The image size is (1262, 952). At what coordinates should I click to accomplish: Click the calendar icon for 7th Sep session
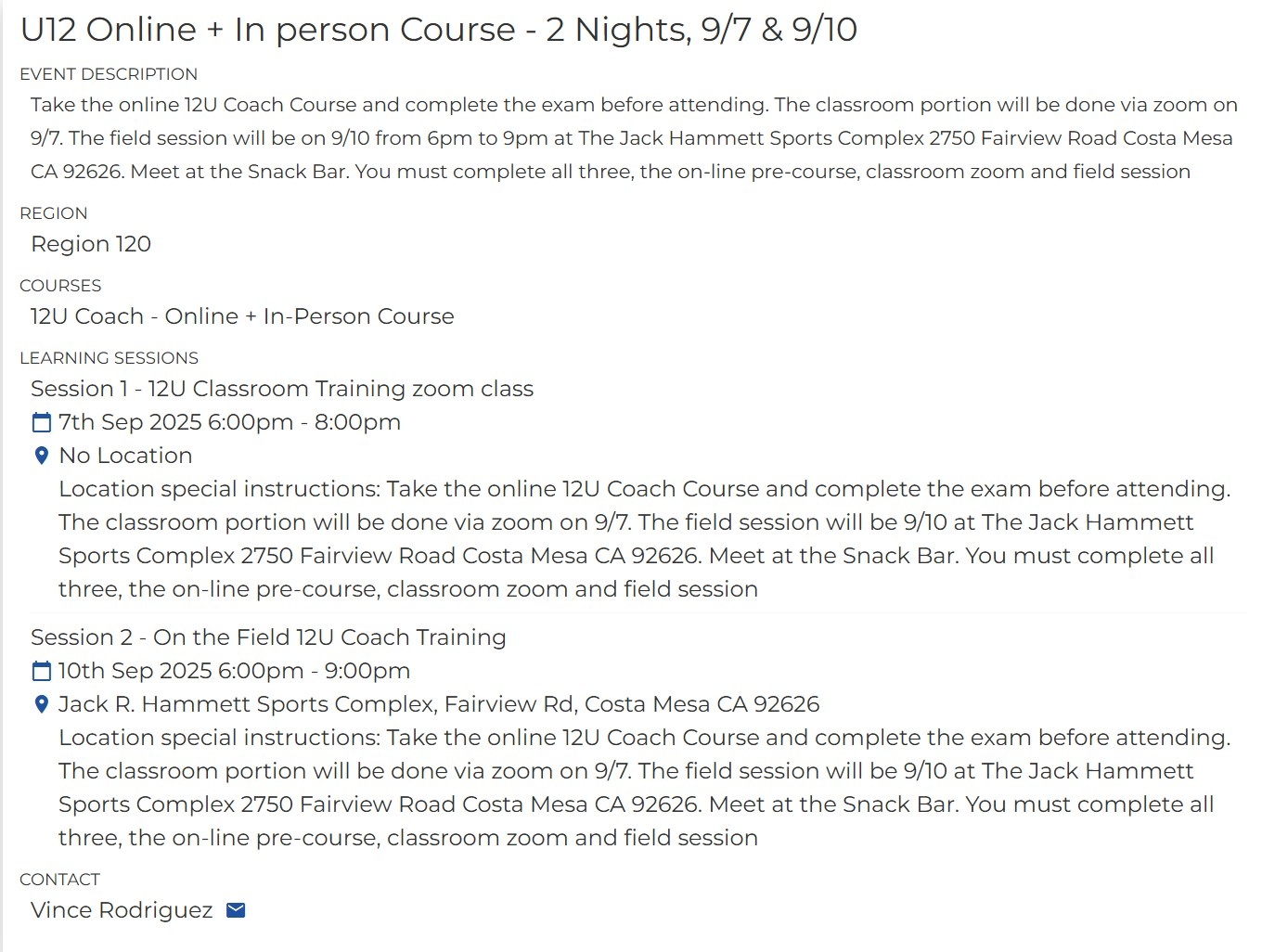coord(42,423)
